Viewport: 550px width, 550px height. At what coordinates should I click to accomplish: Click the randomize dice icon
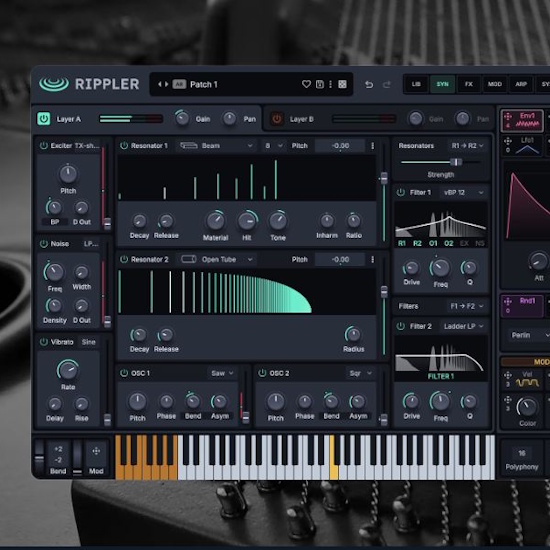pos(342,84)
